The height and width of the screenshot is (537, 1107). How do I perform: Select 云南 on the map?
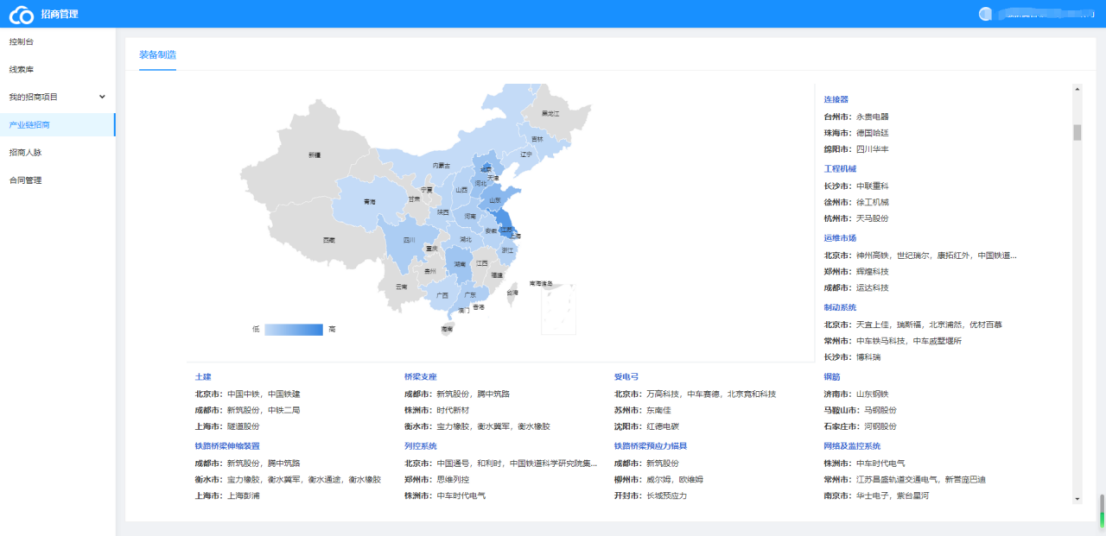coord(401,287)
